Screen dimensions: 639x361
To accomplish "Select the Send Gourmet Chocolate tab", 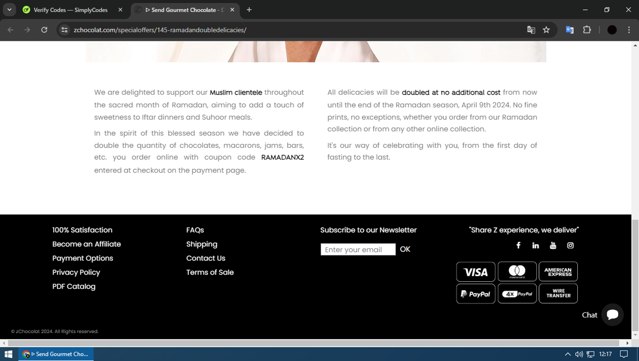I will (185, 10).
